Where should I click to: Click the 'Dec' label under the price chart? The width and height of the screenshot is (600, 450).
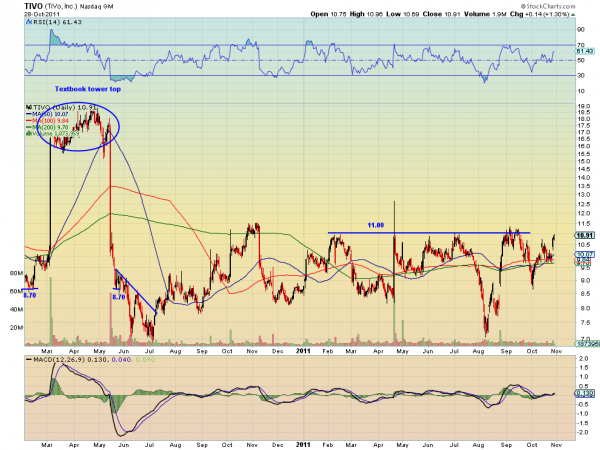coord(277,351)
